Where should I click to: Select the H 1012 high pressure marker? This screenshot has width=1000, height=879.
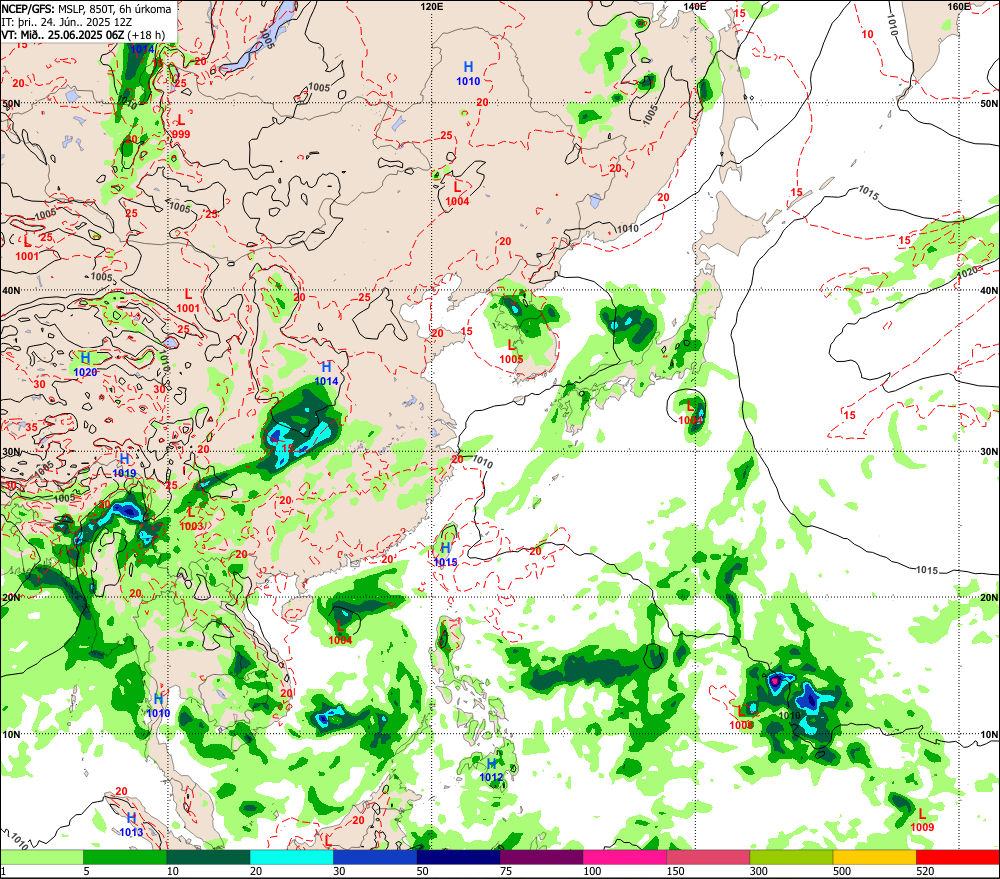(x=491, y=770)
